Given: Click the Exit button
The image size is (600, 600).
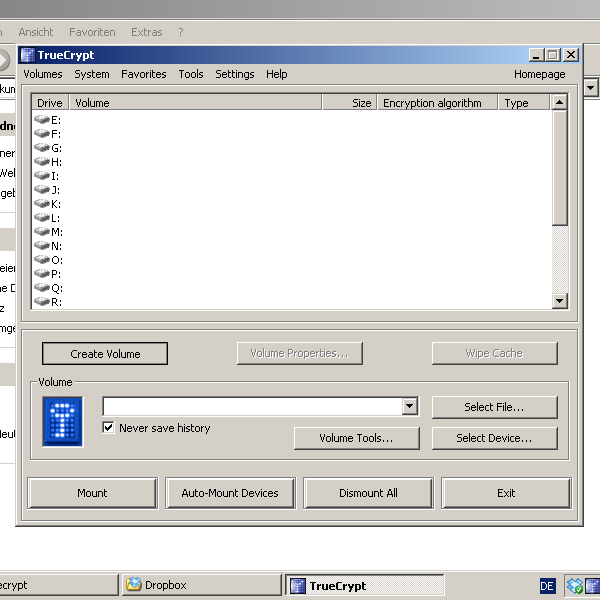Looking at the screenshot, I should coord(506,493).
